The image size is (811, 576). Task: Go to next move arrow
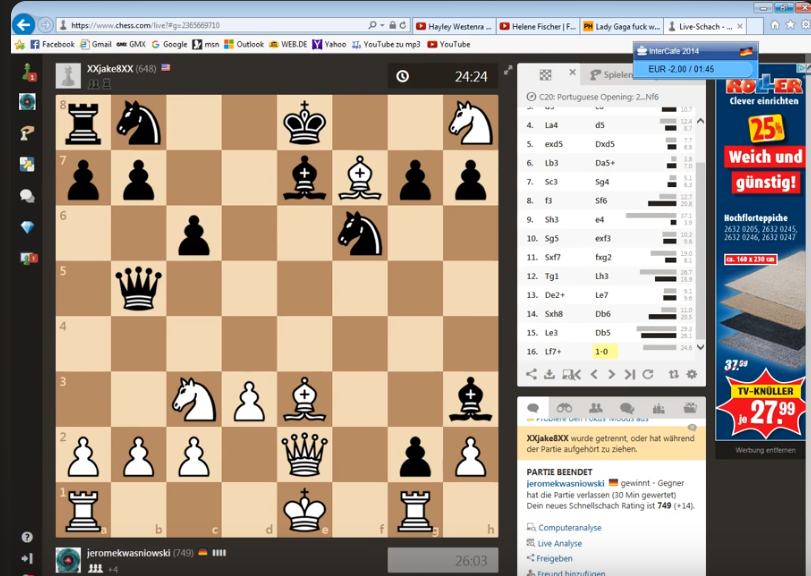pyautogui.click(x=611, y=374)
